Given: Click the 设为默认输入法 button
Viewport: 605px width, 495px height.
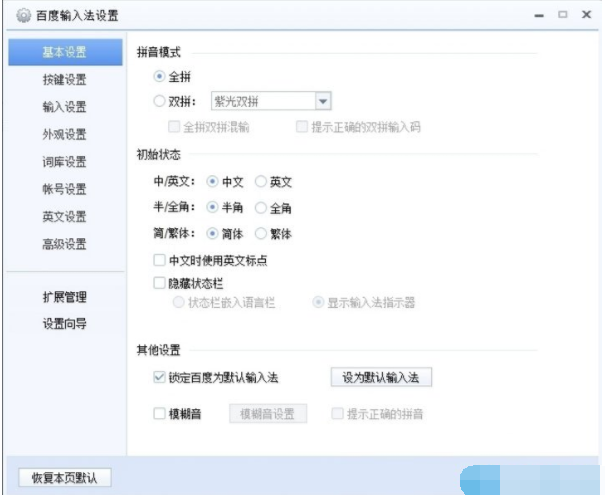Looking at the screenshot, I should click(380, 377).
